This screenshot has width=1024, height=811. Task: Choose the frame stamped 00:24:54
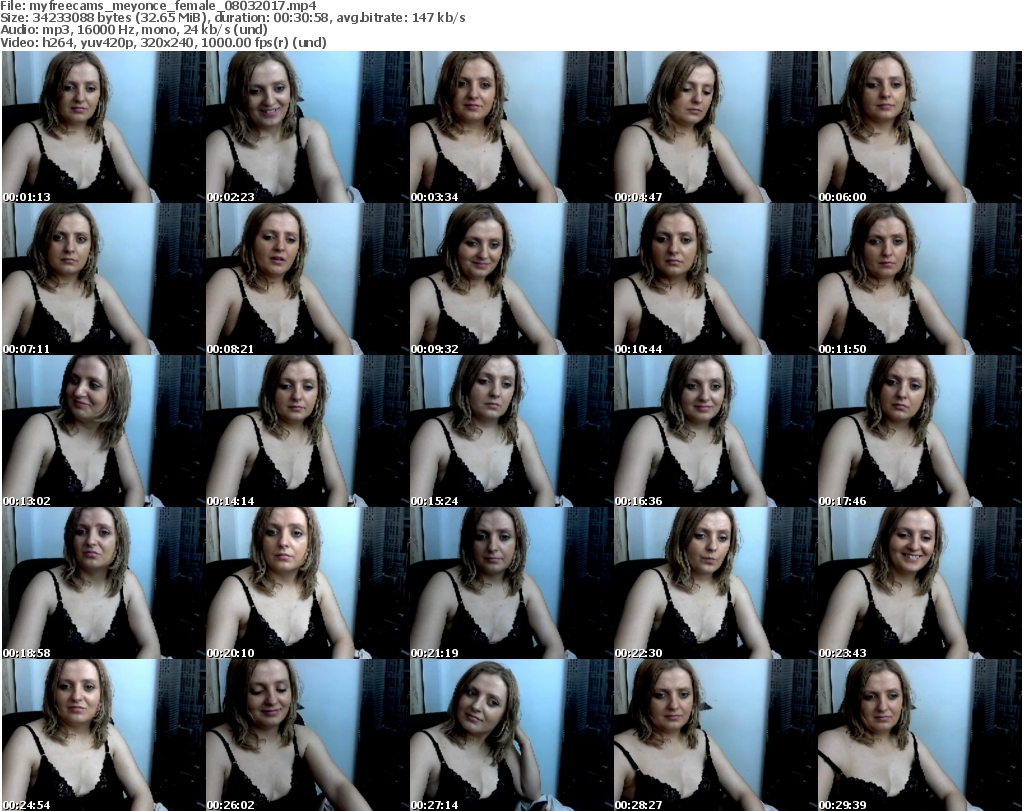pos(104,735)
